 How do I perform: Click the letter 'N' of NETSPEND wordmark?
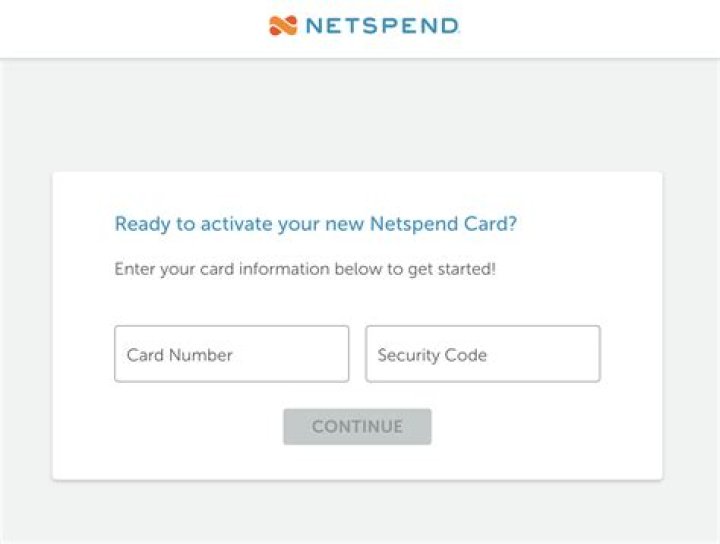coord(312,25)
